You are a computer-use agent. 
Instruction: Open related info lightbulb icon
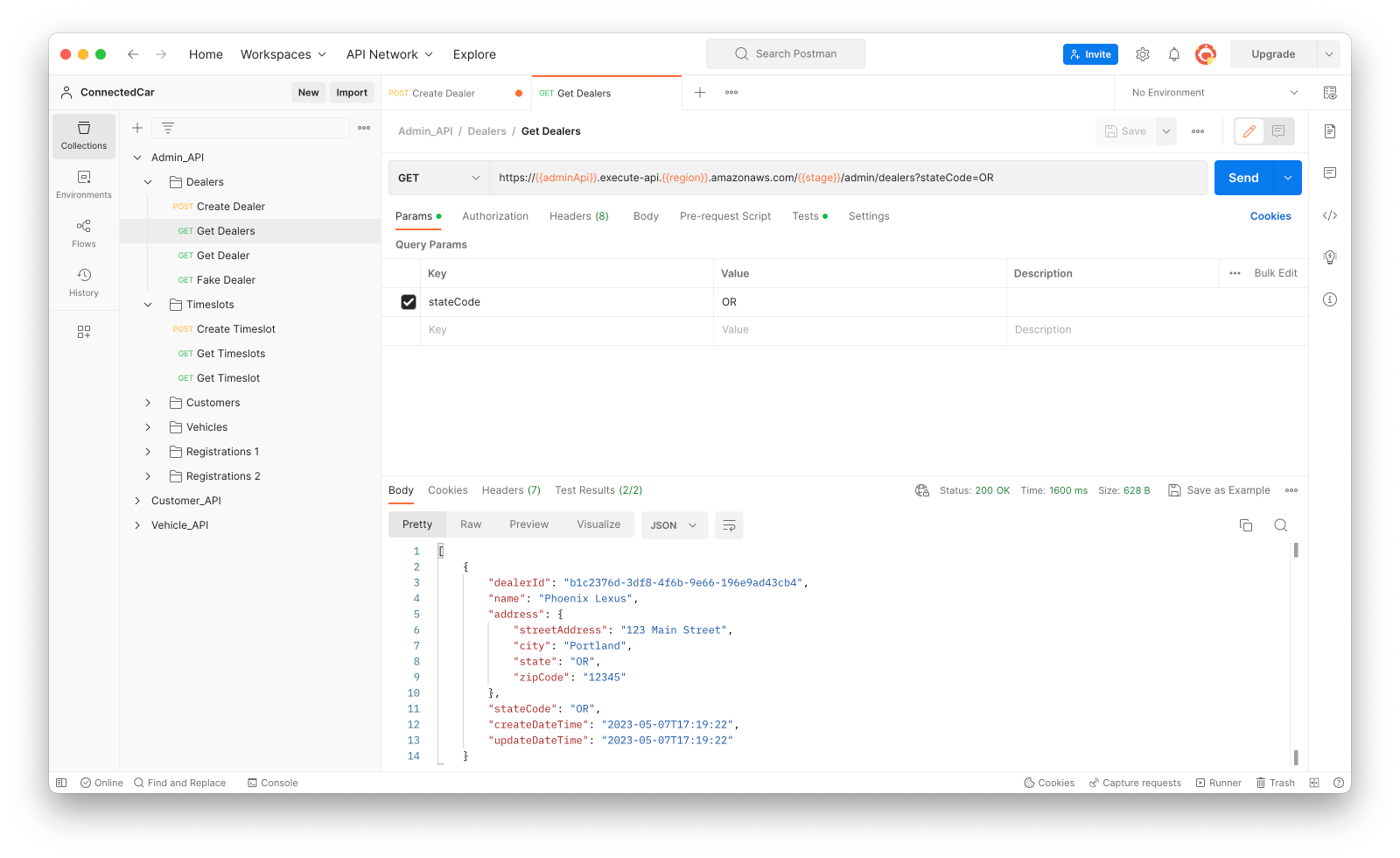coord(1330,257)
